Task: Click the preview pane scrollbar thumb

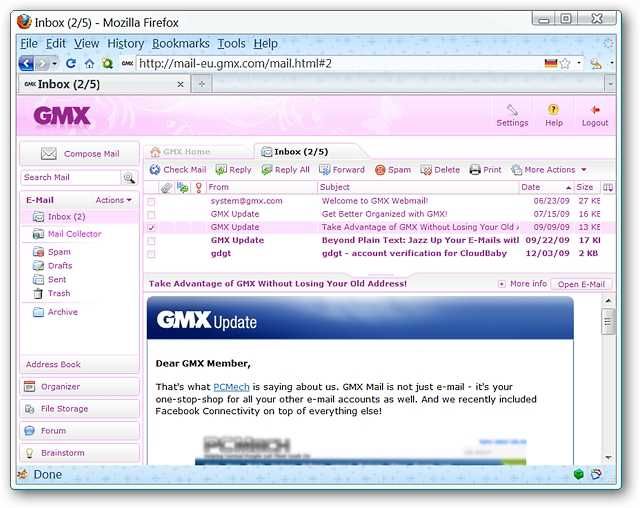Action: pos(608,322)
